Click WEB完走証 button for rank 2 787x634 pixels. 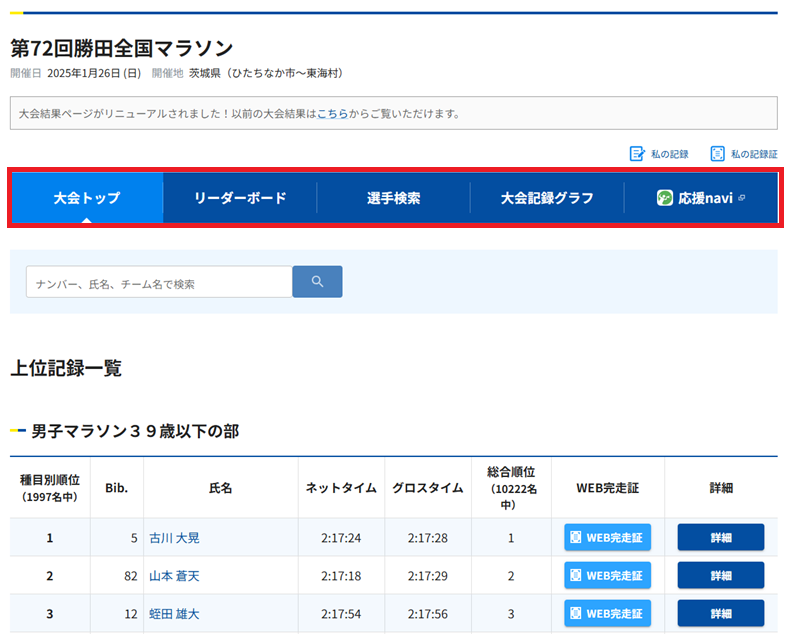click(x=607, y=576)
